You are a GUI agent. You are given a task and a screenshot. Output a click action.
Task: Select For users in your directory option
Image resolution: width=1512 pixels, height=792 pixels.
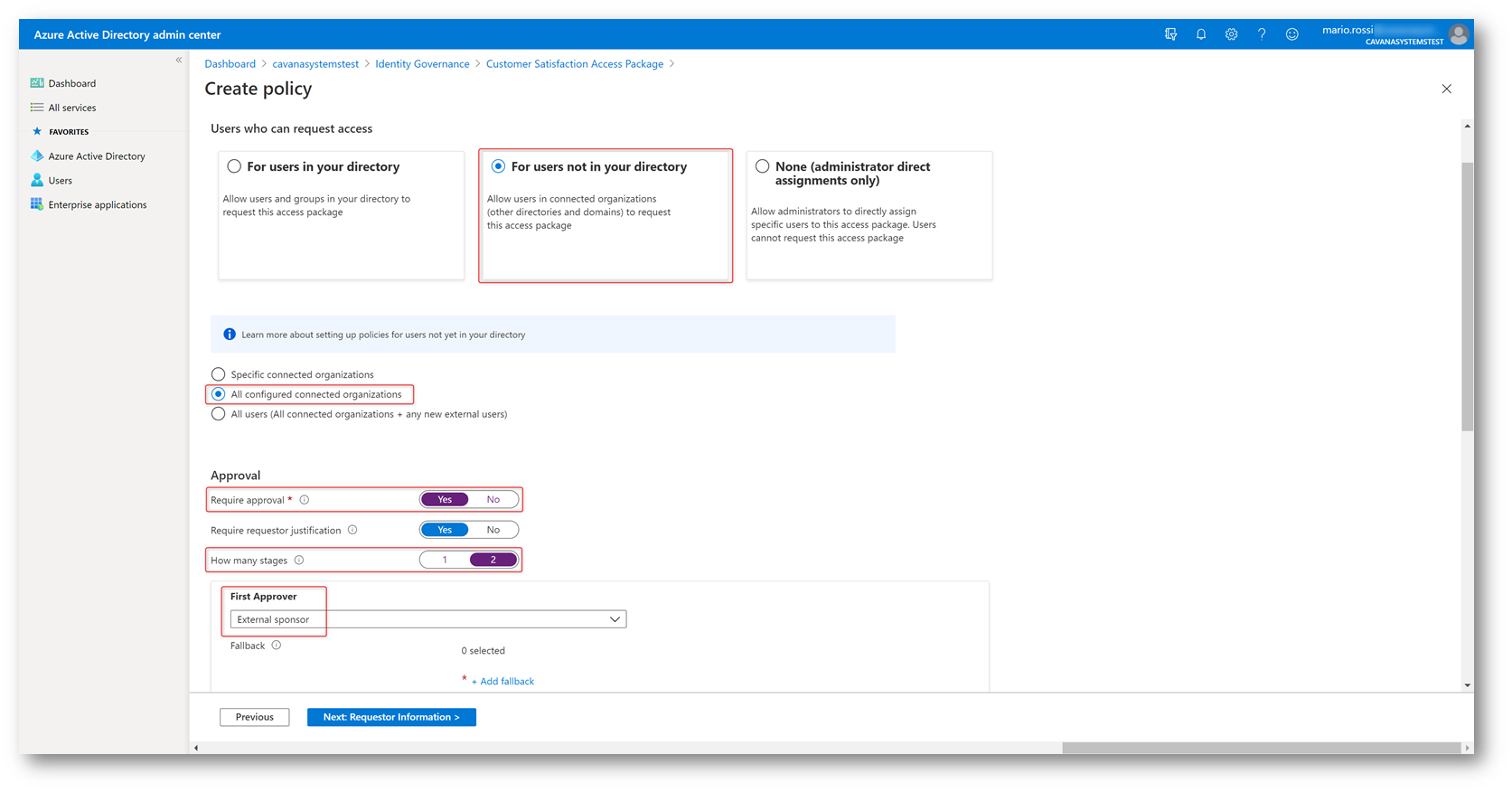click(234, 166)
